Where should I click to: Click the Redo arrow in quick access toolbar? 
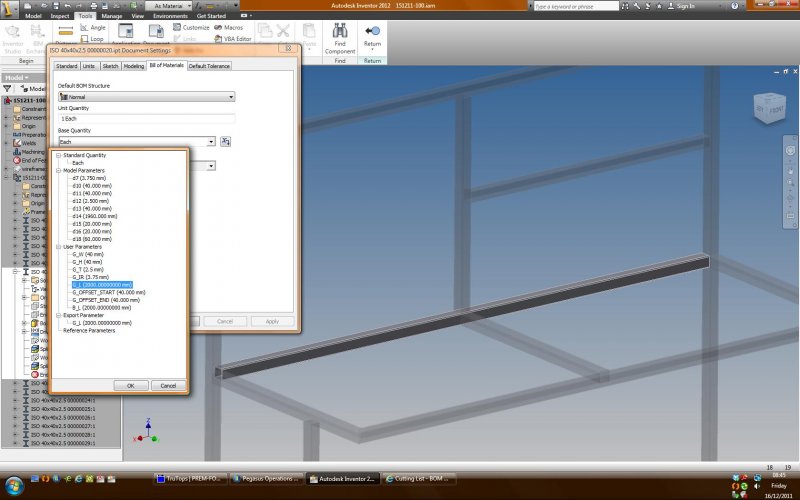tap(80, 6)
